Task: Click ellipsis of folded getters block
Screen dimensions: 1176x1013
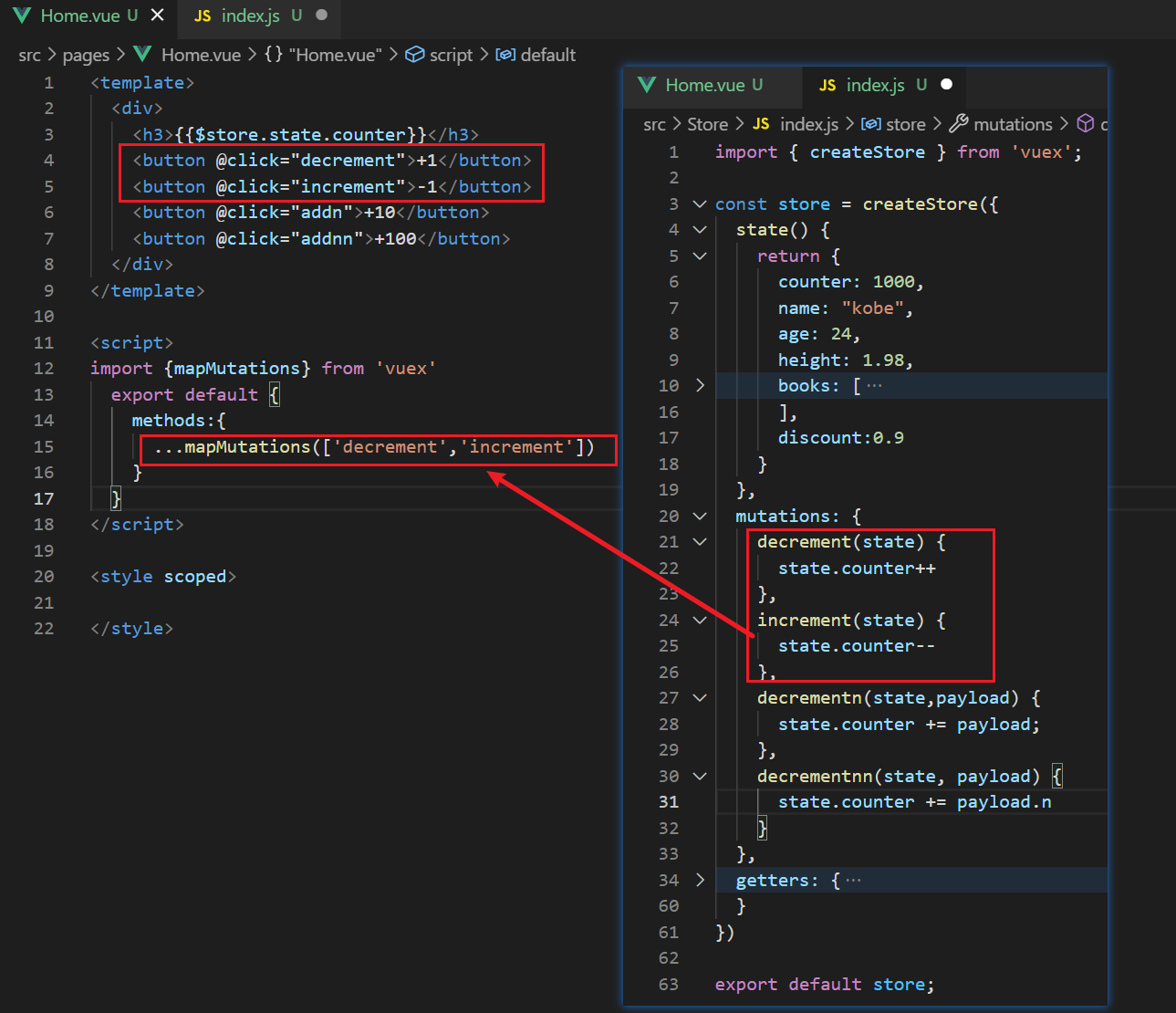Action: click(853, 881)
